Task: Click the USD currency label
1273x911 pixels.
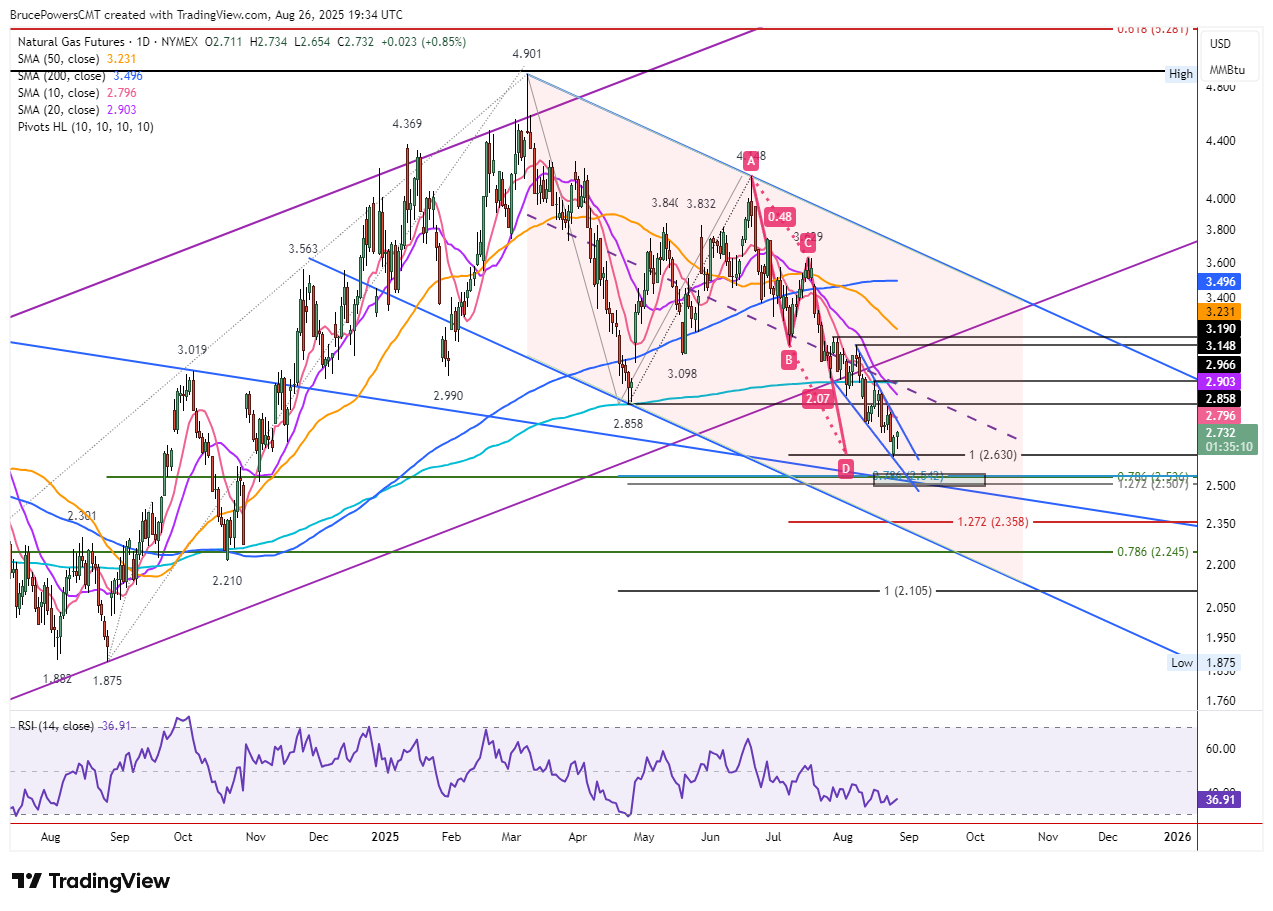Action: click(1220, 44)
